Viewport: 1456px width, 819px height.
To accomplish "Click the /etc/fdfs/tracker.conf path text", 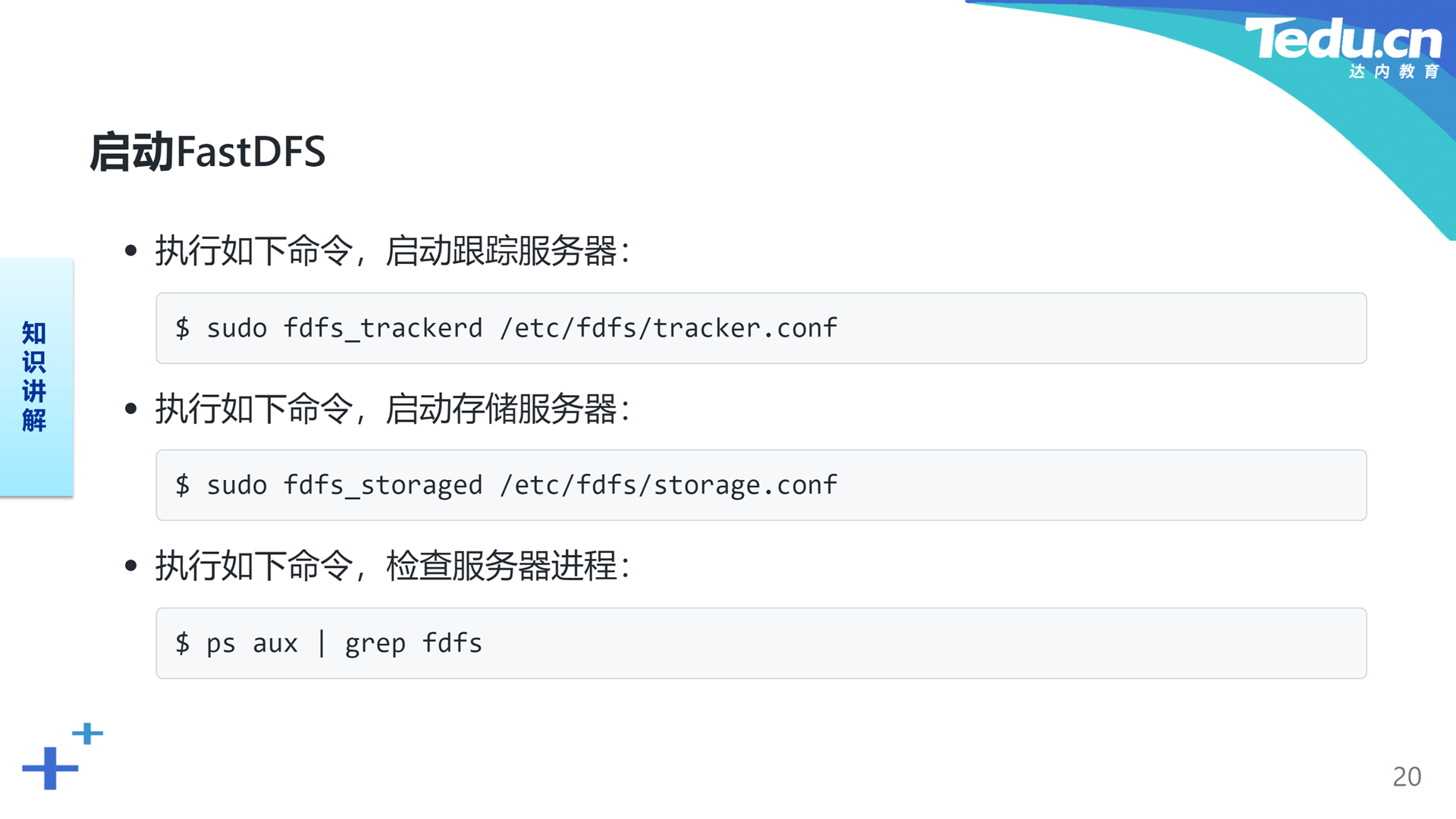I will pos(668,328).
